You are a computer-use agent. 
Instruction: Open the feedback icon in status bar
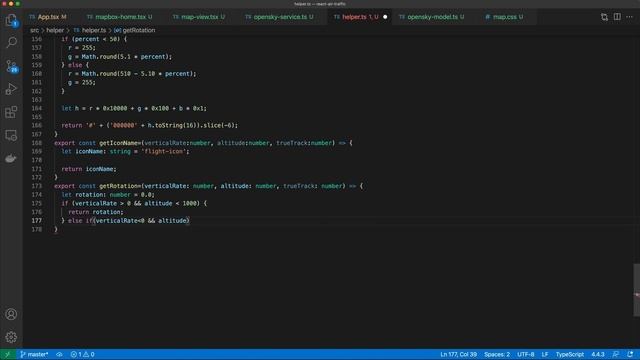click(x=616, y=354)
